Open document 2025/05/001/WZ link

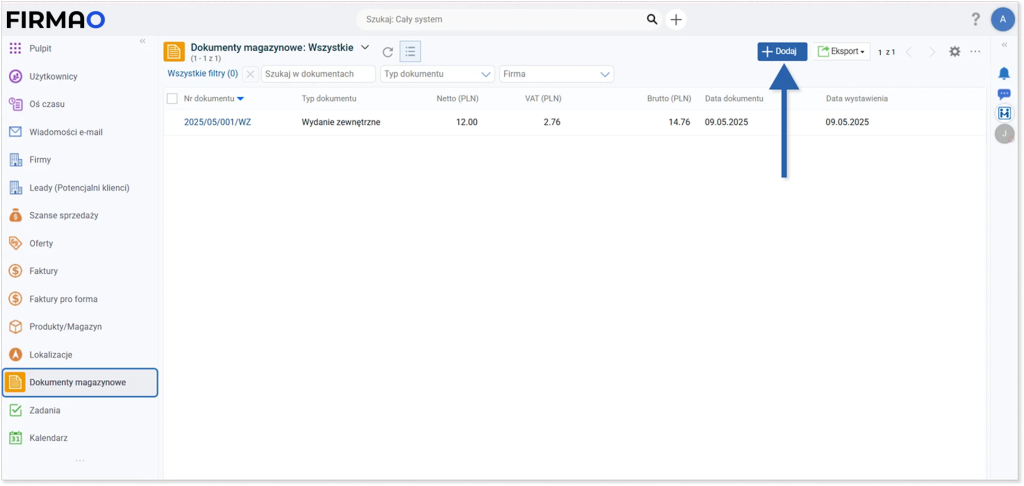coord(217,122)
